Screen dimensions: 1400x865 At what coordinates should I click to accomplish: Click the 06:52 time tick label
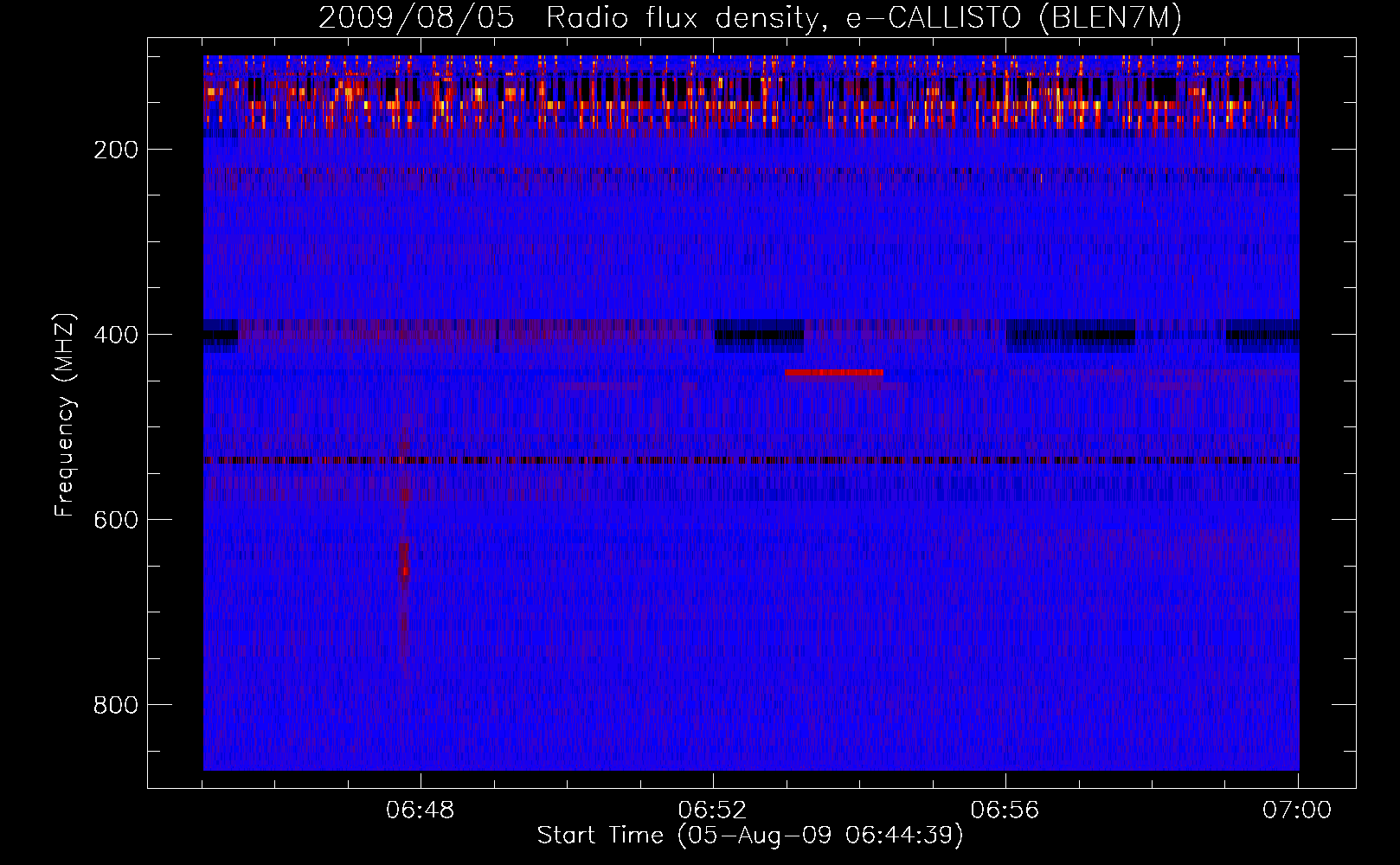point(713,811)
